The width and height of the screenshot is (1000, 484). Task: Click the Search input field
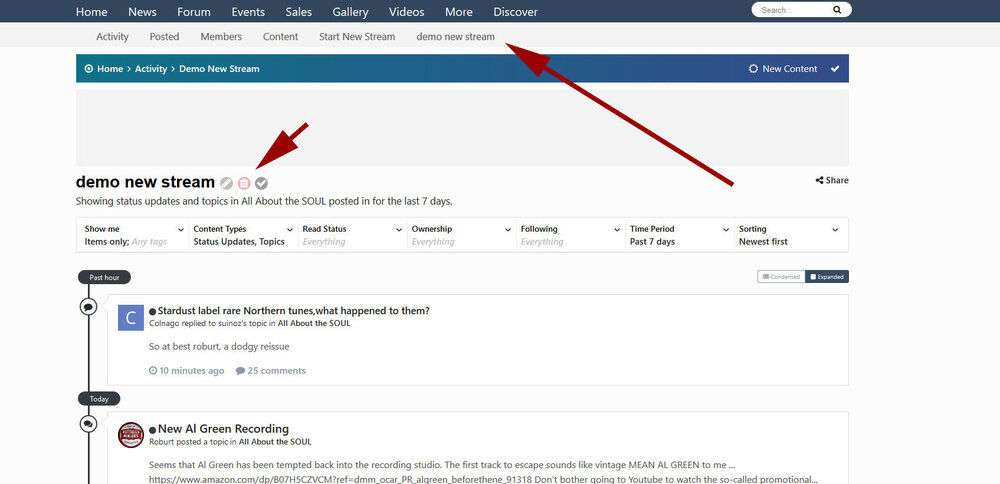click(794, 10)
